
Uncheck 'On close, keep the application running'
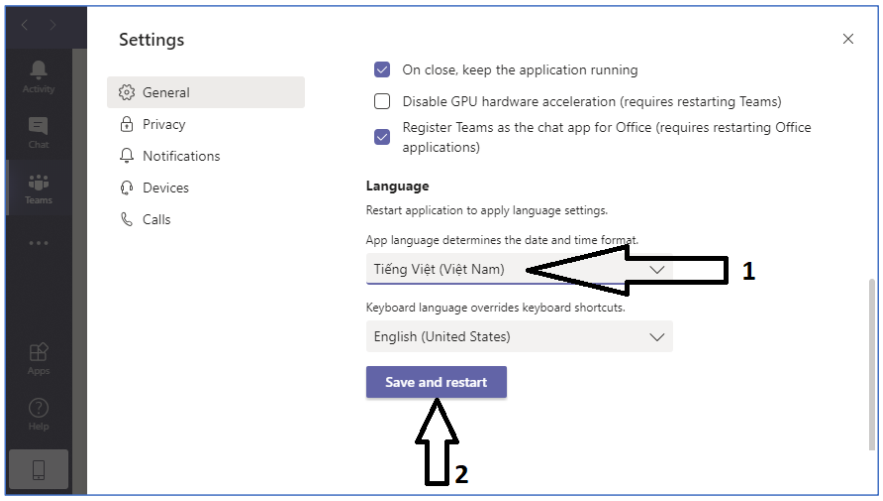coord(381,70)
